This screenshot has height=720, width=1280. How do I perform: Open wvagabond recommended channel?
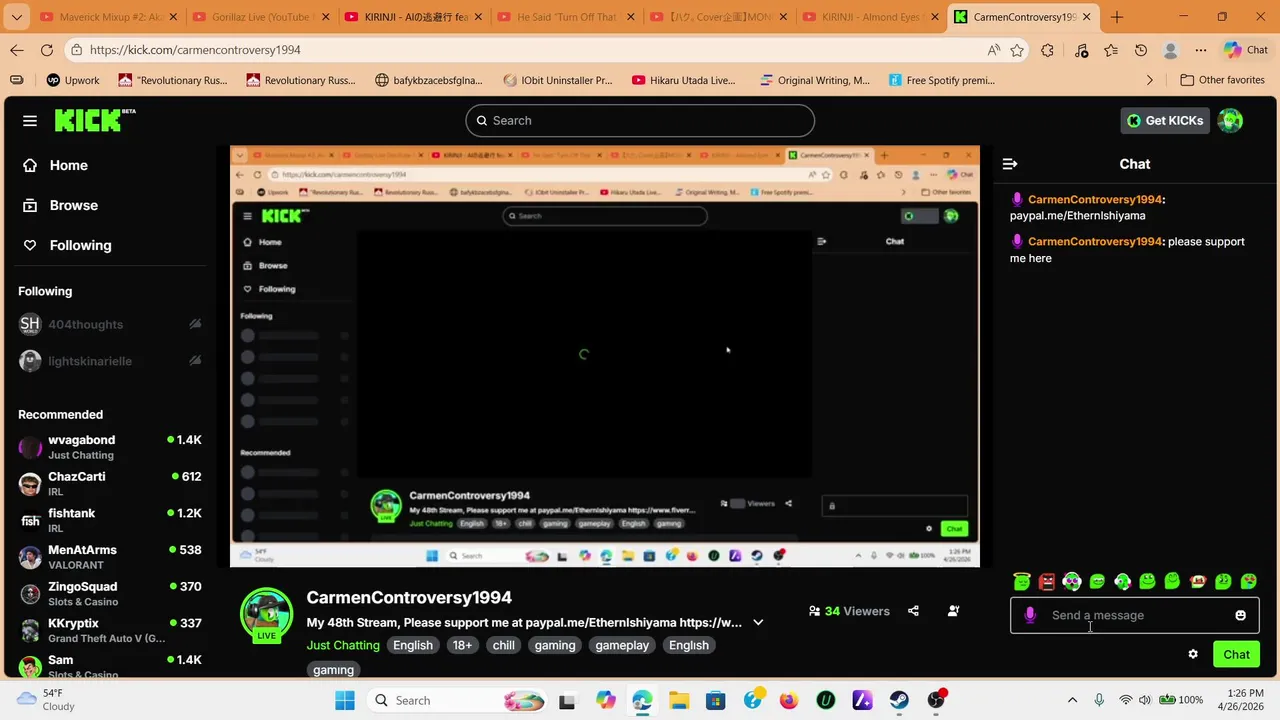(110, 447)
